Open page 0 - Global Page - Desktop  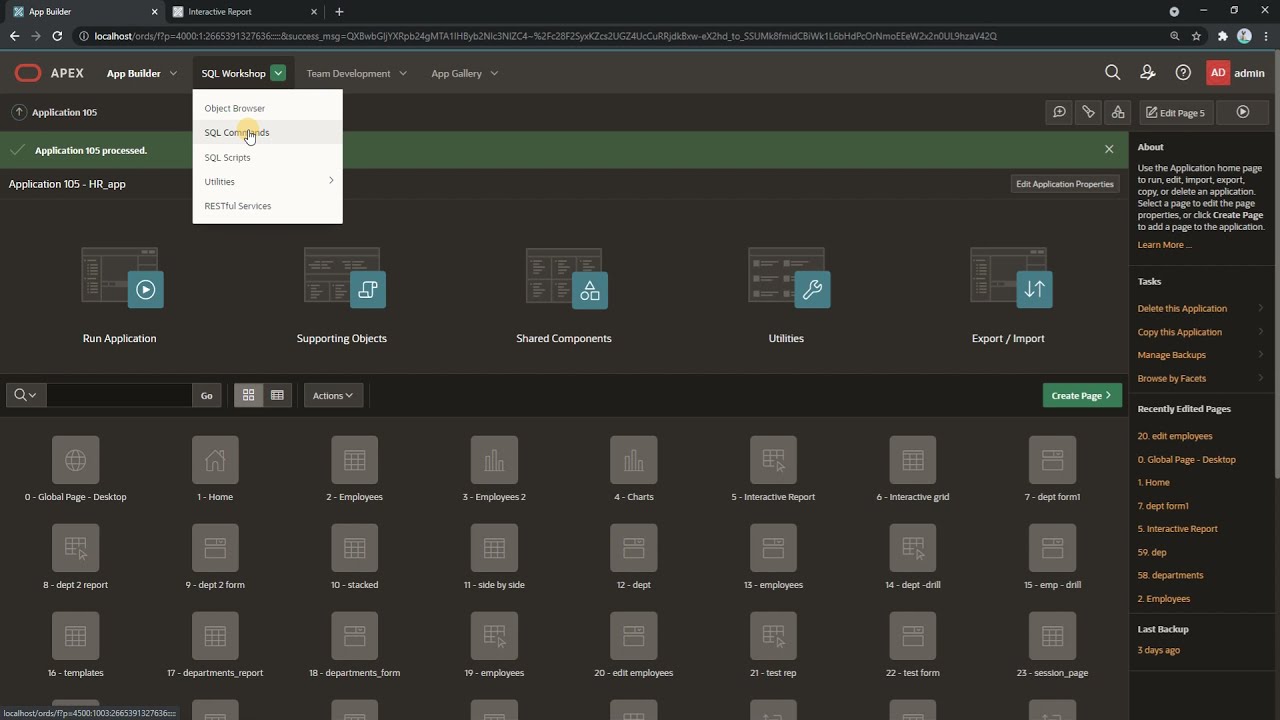coord(75,460)
